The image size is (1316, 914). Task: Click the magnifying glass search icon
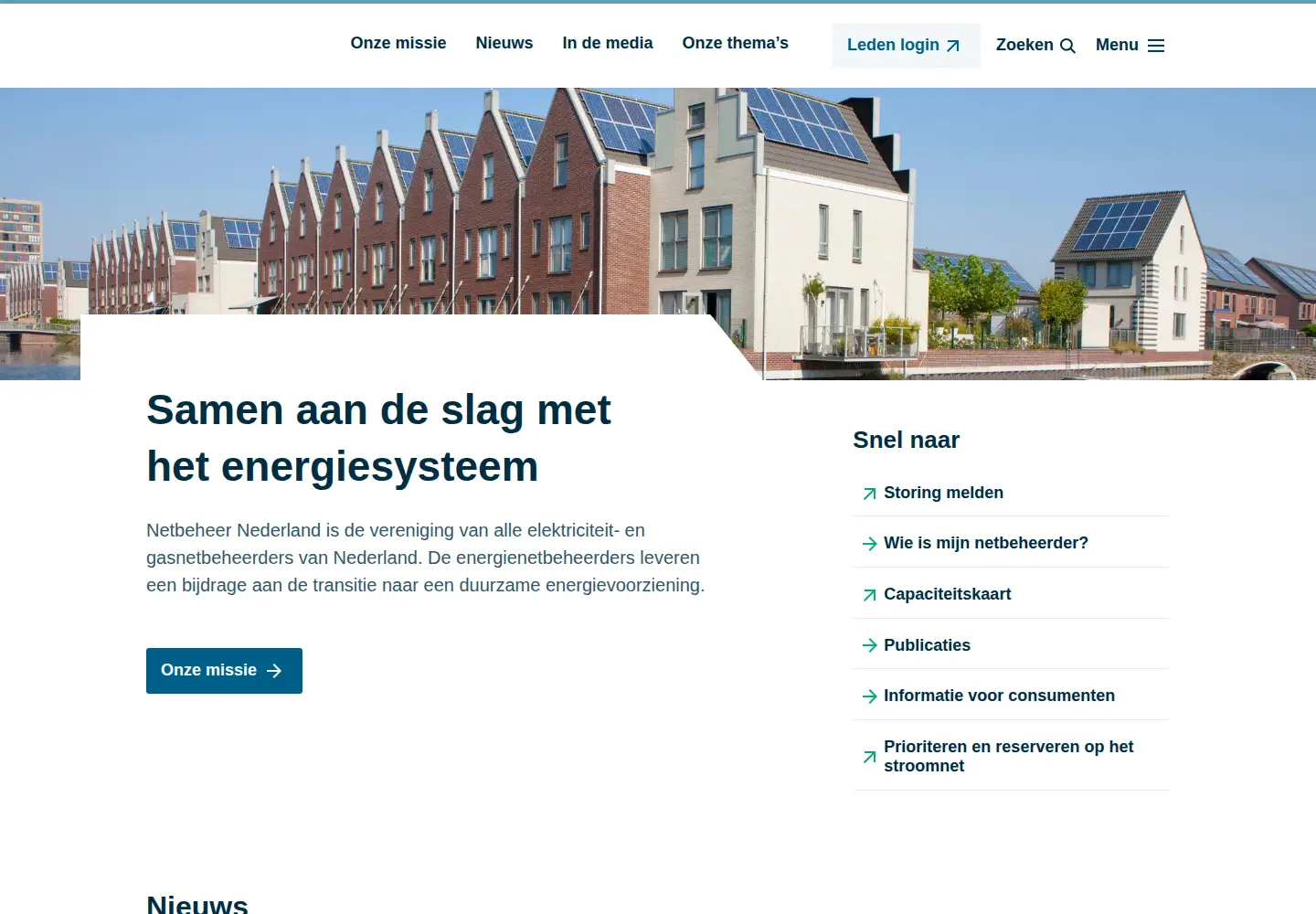tap(1067, 46)
